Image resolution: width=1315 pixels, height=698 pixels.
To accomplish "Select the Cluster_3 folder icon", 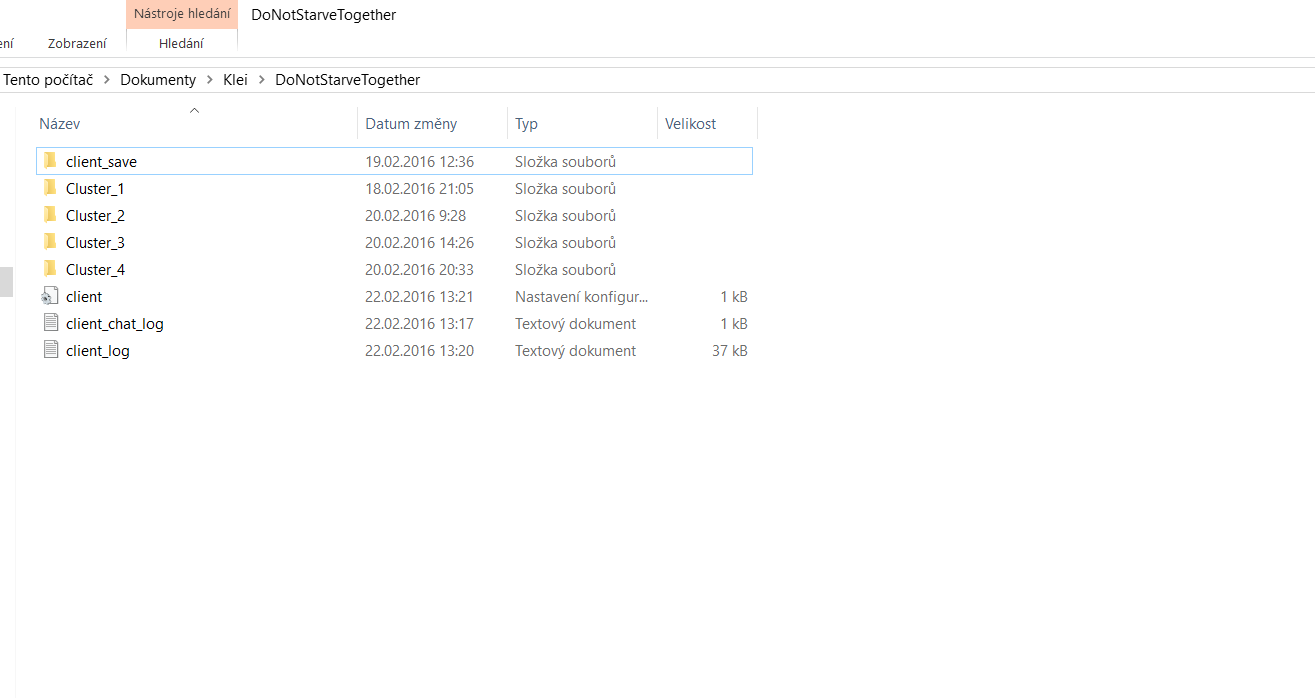I will point(50,242).
